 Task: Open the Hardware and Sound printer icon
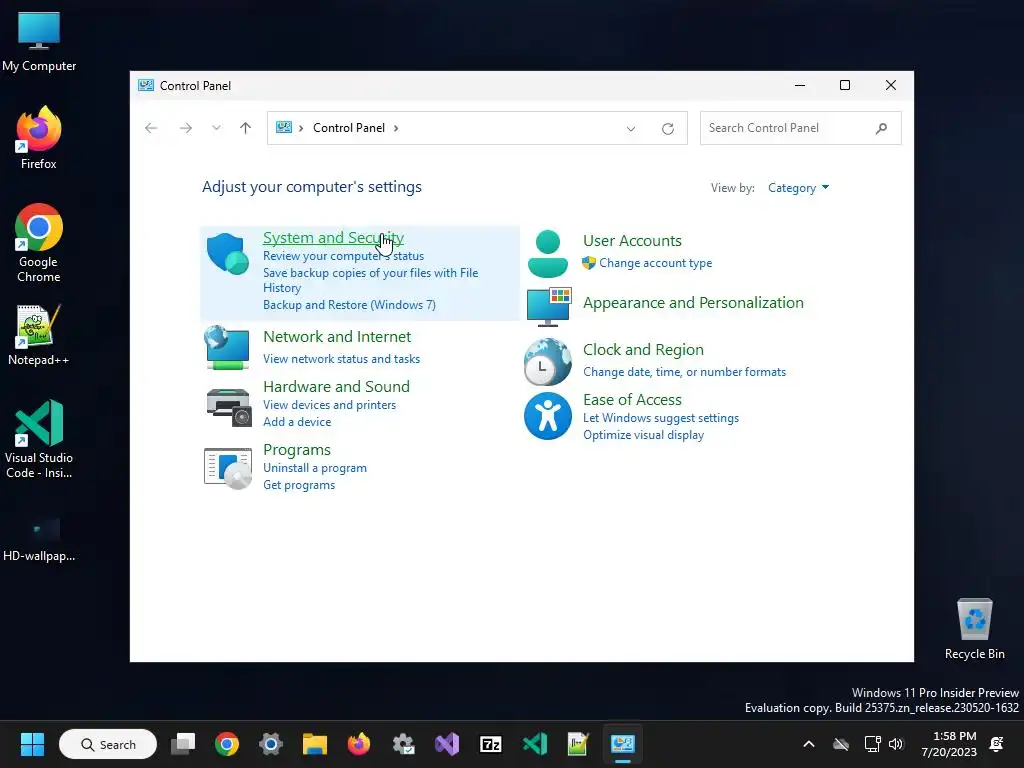point(229,407)
